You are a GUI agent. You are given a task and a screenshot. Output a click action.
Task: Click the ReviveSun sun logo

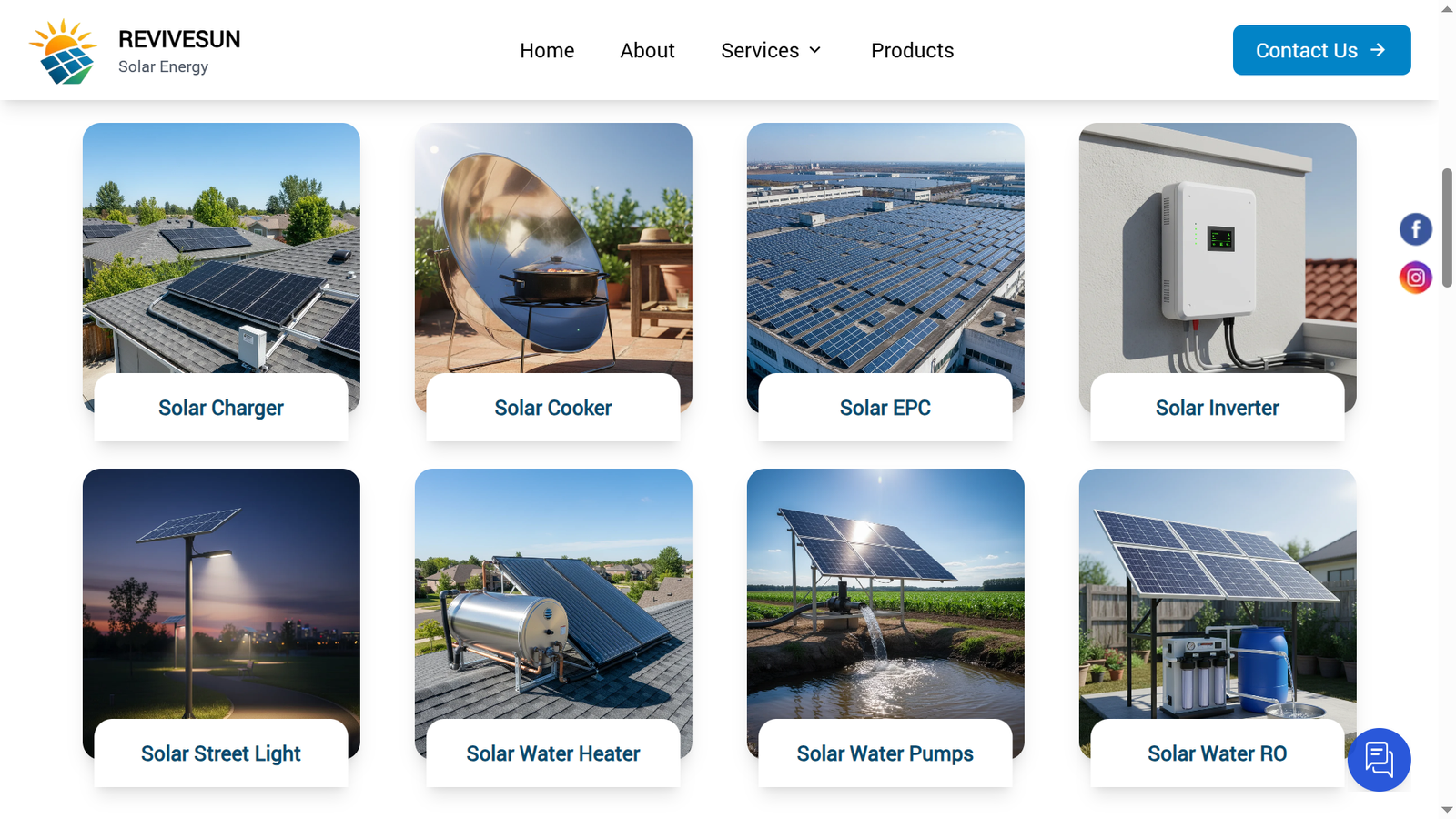click(63, 51)
